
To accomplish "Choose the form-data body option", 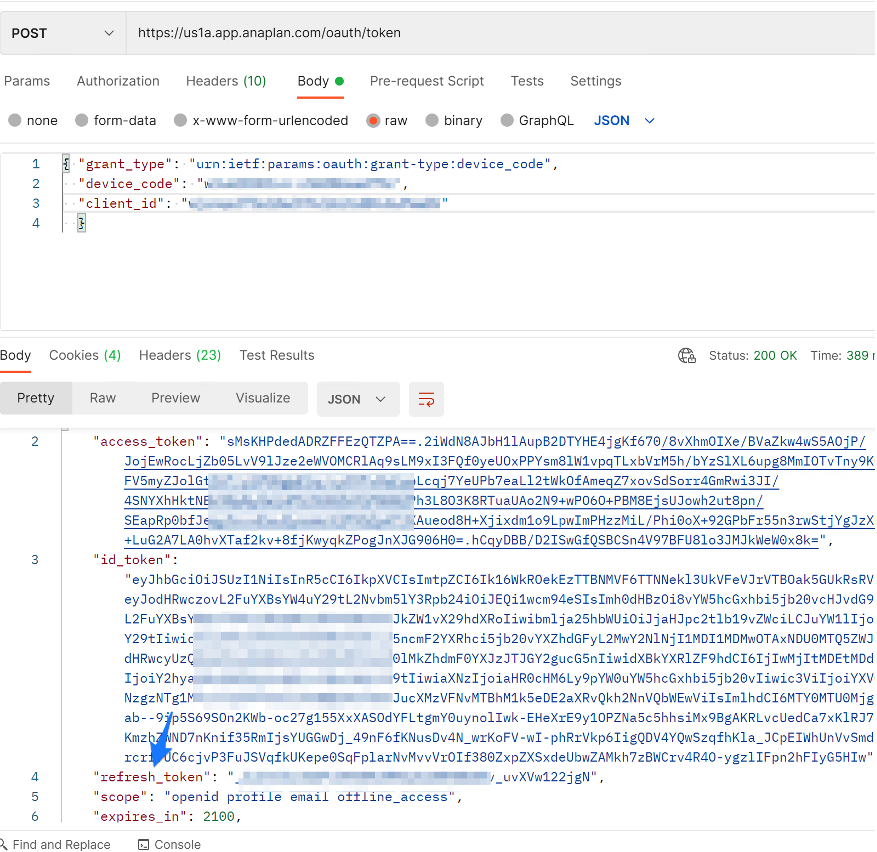I will click(116, 120).
